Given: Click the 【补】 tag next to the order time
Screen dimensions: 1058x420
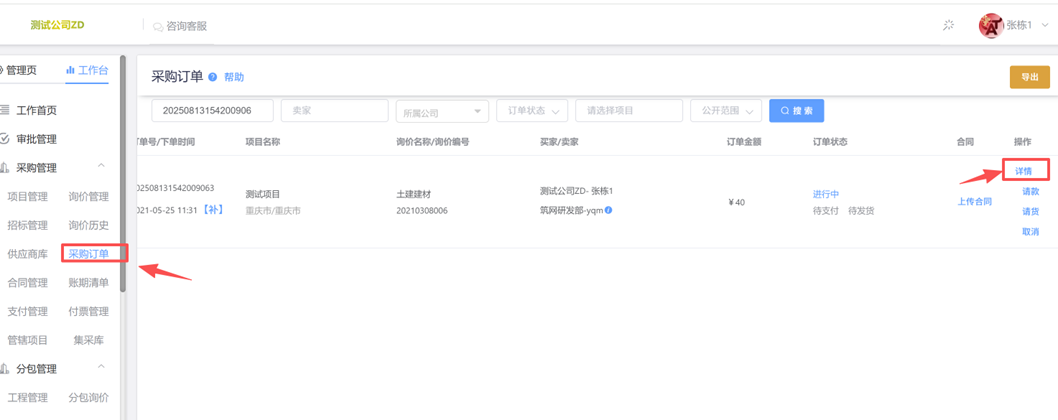Looking at the screenshot, I should [x=213, y=210].
